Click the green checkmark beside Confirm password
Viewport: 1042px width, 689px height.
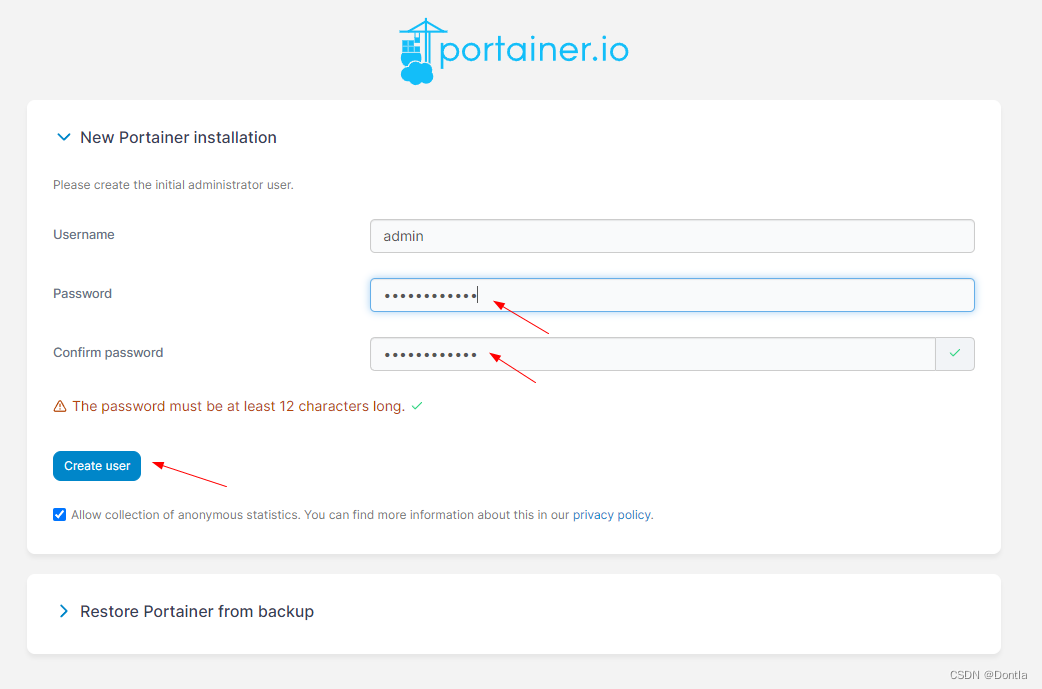[955, 353]
